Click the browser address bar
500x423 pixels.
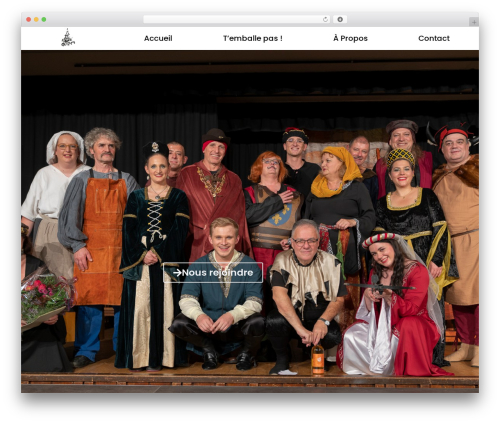[236, 20]
